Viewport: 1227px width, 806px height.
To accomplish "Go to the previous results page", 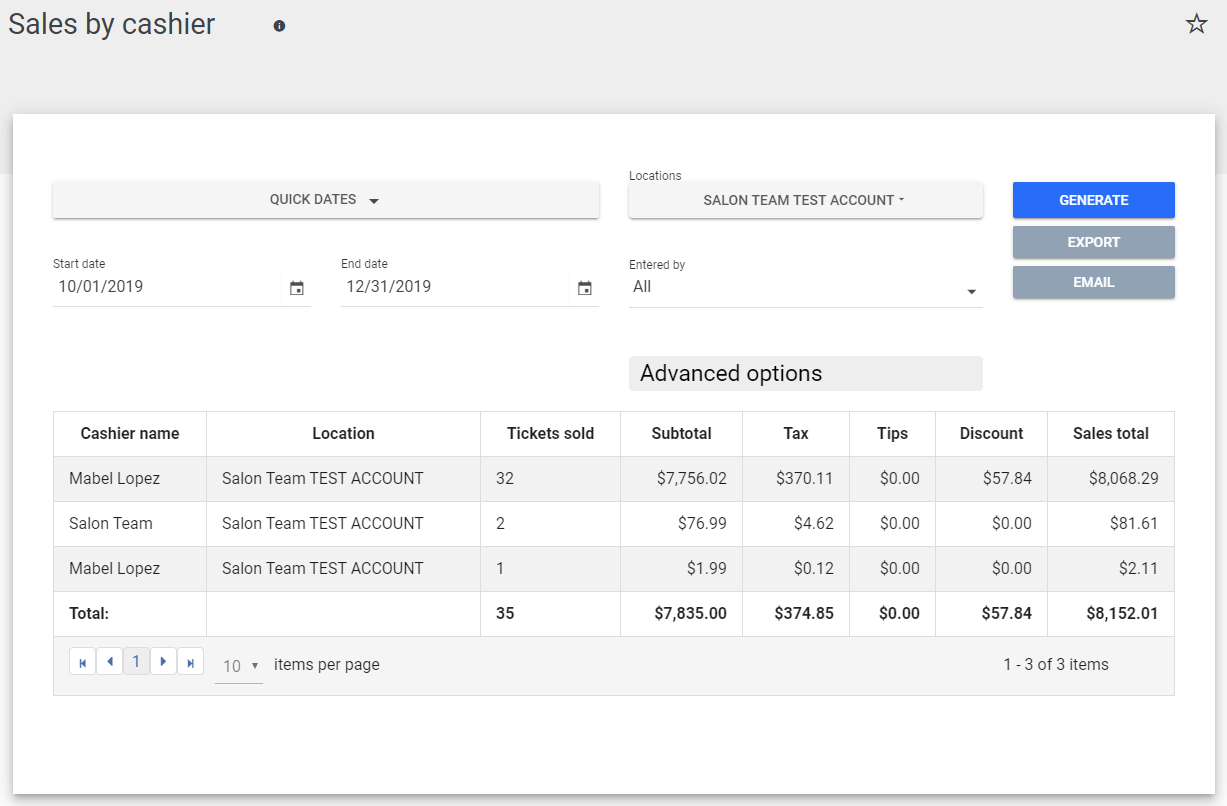I will tap(109, 662).
